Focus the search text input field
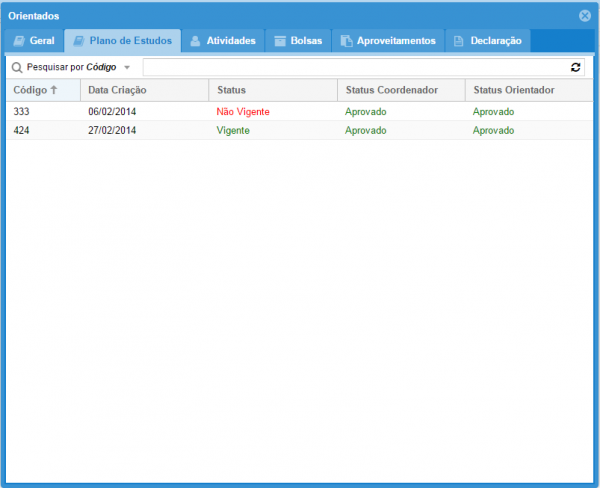This screenshot has width=600, height=488. [x=354, y=67]
